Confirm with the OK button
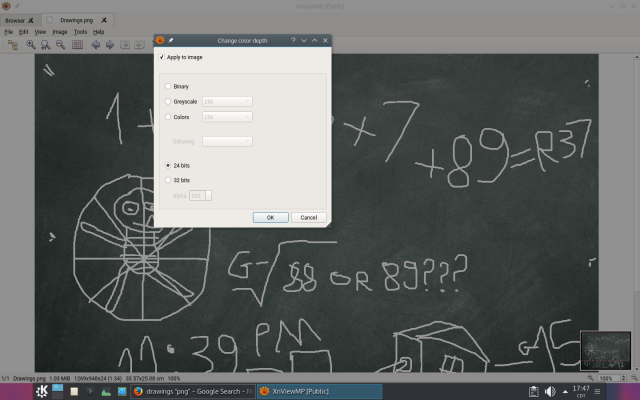Image resolution: width=640 pixels, height=400 pixels. coord(271,218)
